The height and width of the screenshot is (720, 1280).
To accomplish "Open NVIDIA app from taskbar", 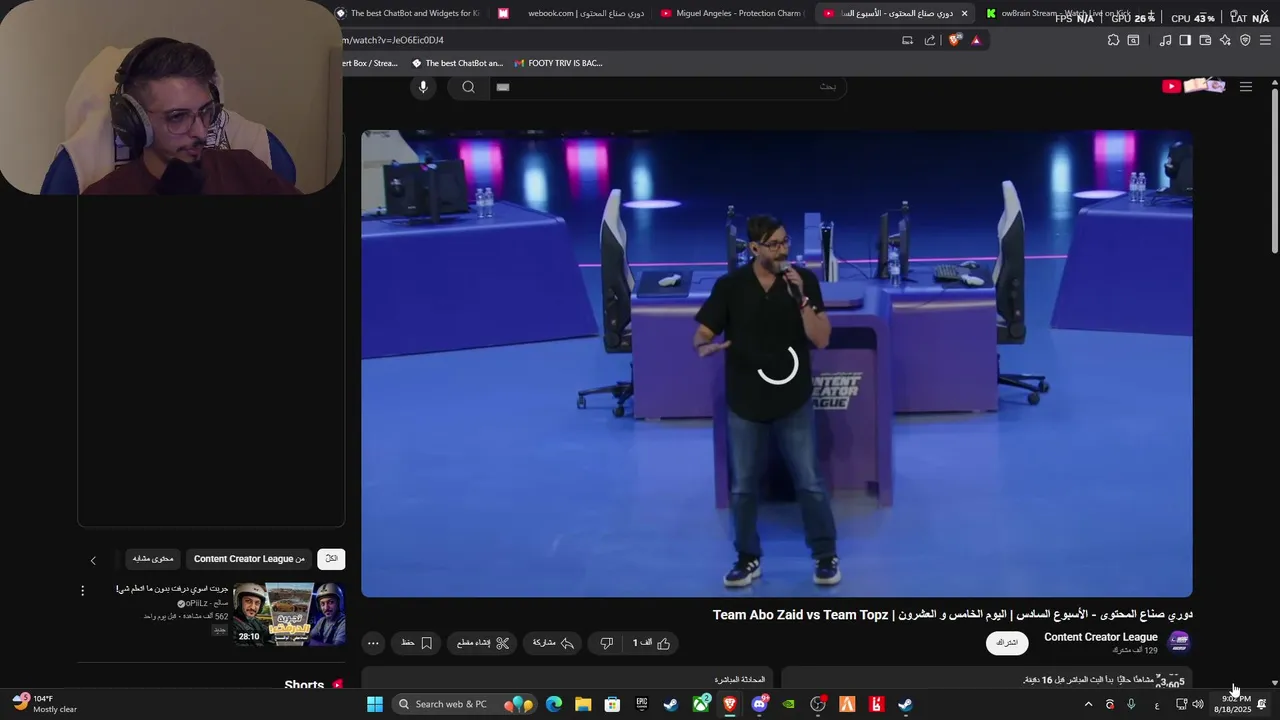I will coord(789,704).
